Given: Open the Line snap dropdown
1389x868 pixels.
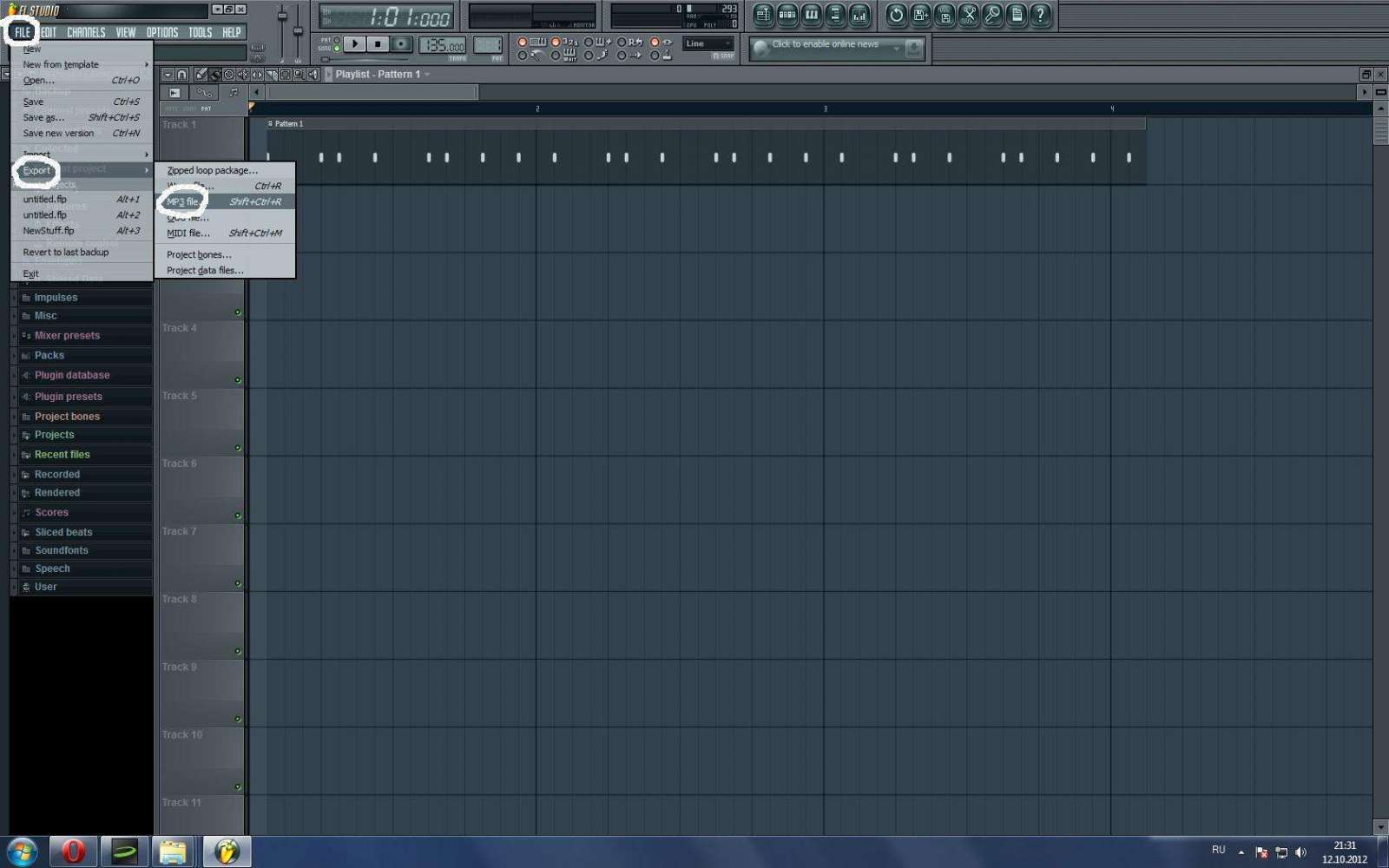Looking at the screenshot, I should (x=708, y=43).
